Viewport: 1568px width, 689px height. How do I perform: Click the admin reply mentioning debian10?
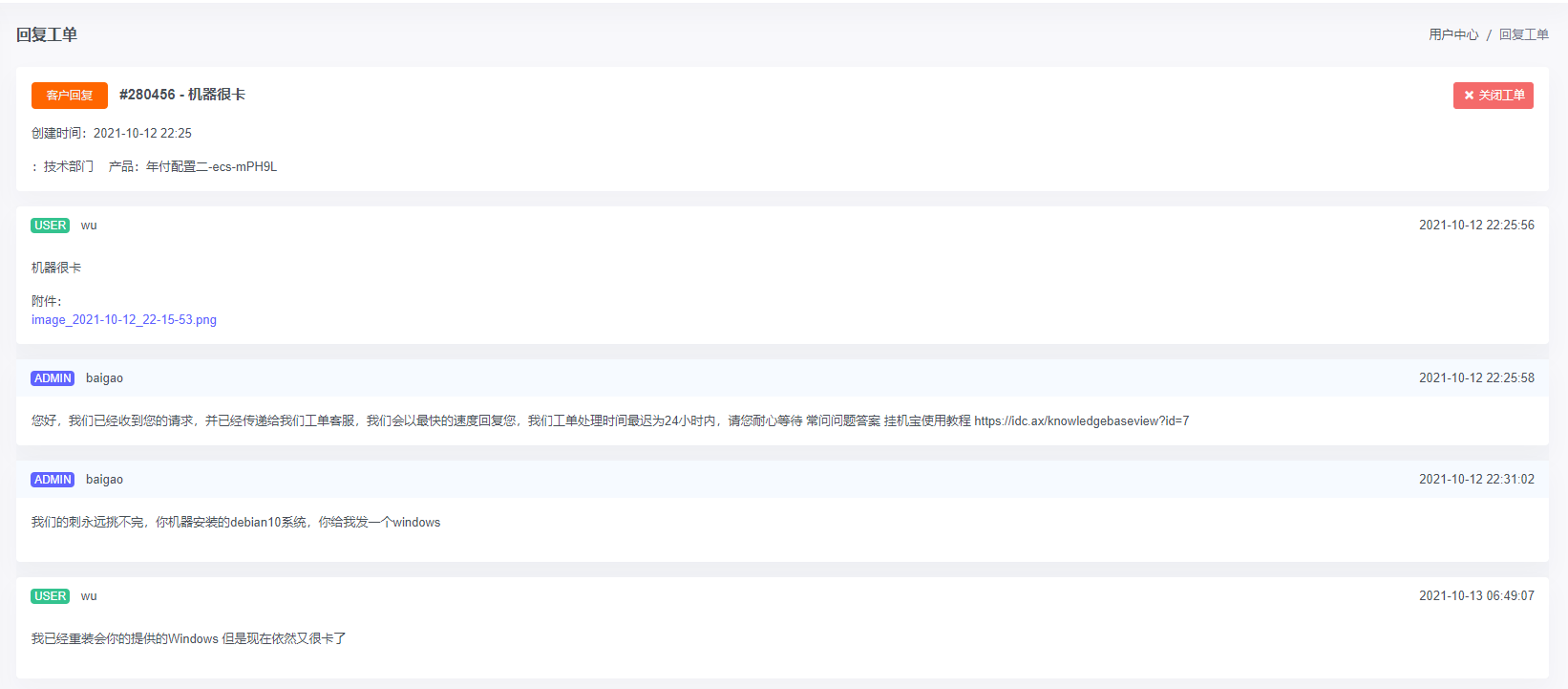(236, 523)
